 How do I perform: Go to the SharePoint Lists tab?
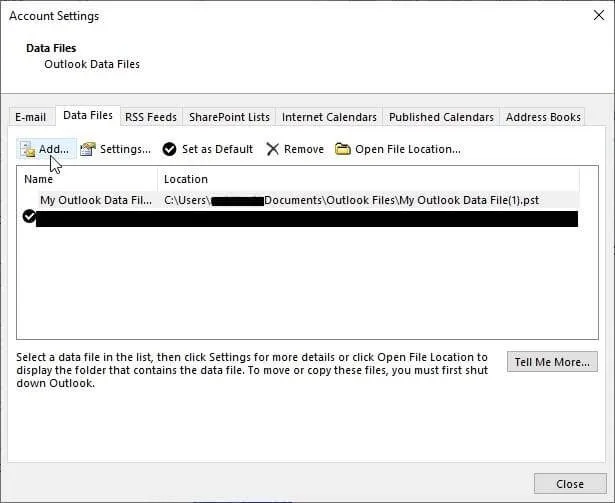(x=229, y=117)
